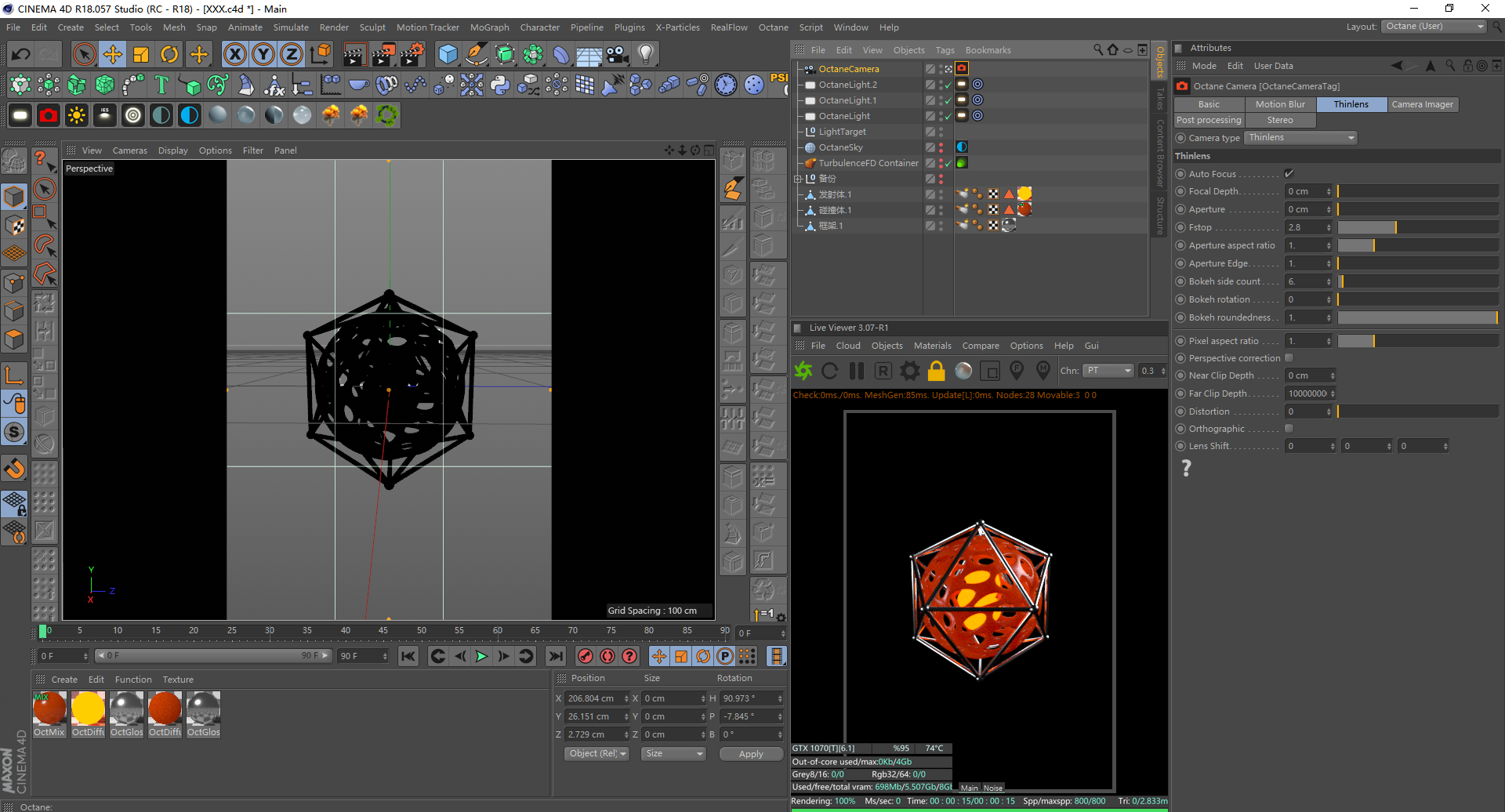Select the Scale tool in top toolbar
1505x812 pixels.
tap(141, 54)
